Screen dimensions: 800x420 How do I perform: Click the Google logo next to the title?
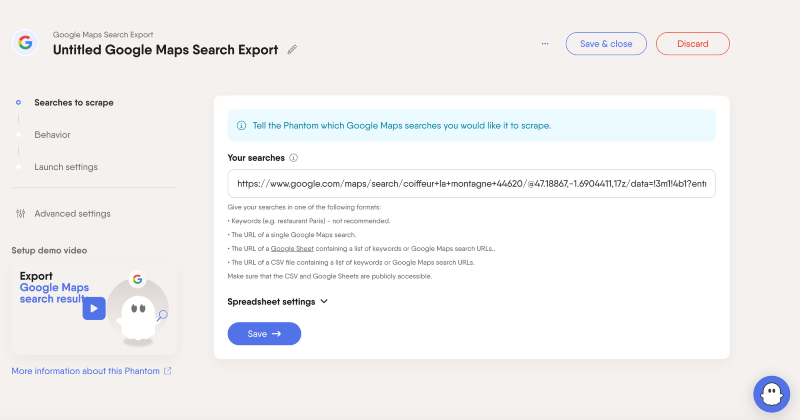click(25, 43)
